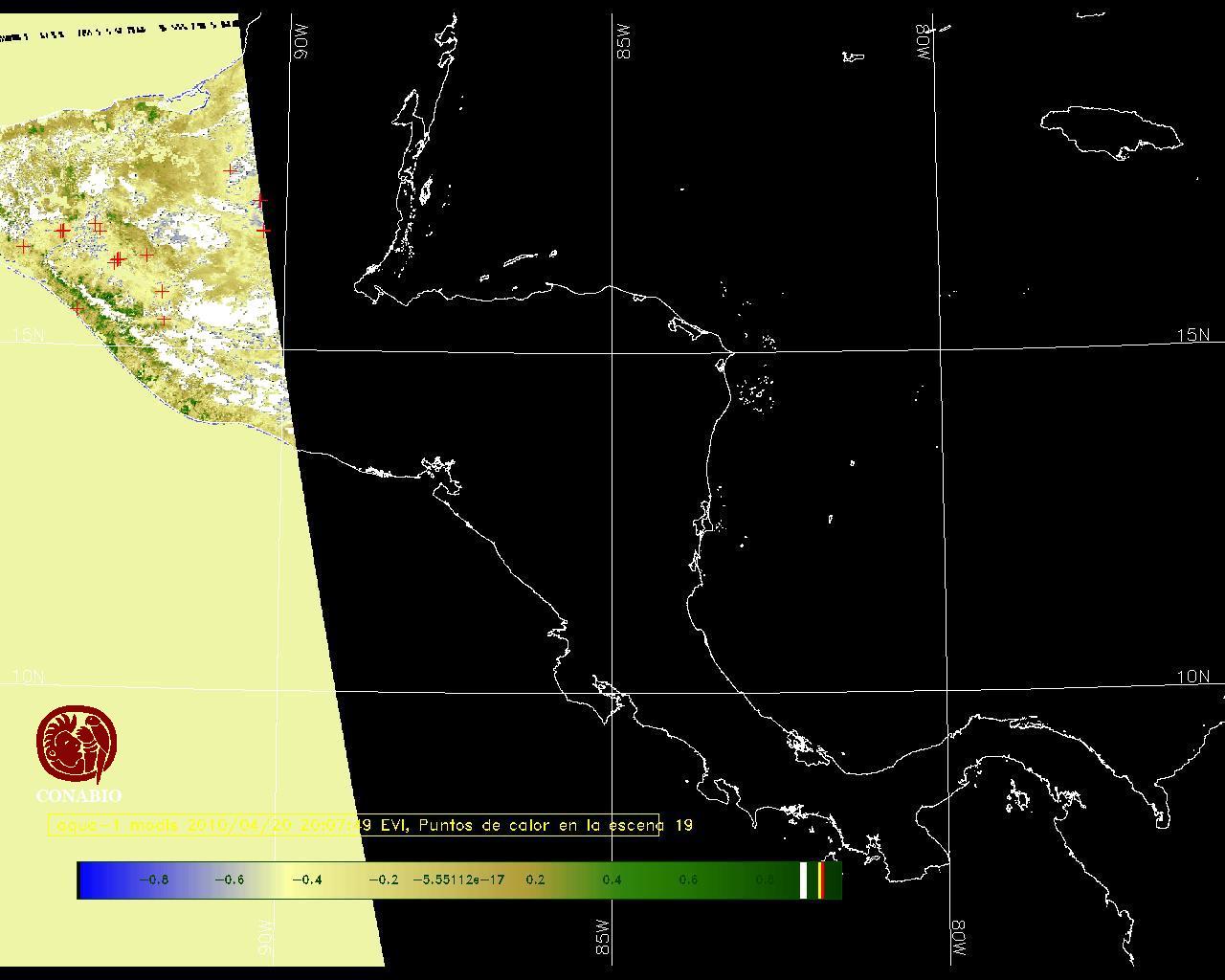
Task: Click the 80W longitude label at bottom
Action: point(958,941)
